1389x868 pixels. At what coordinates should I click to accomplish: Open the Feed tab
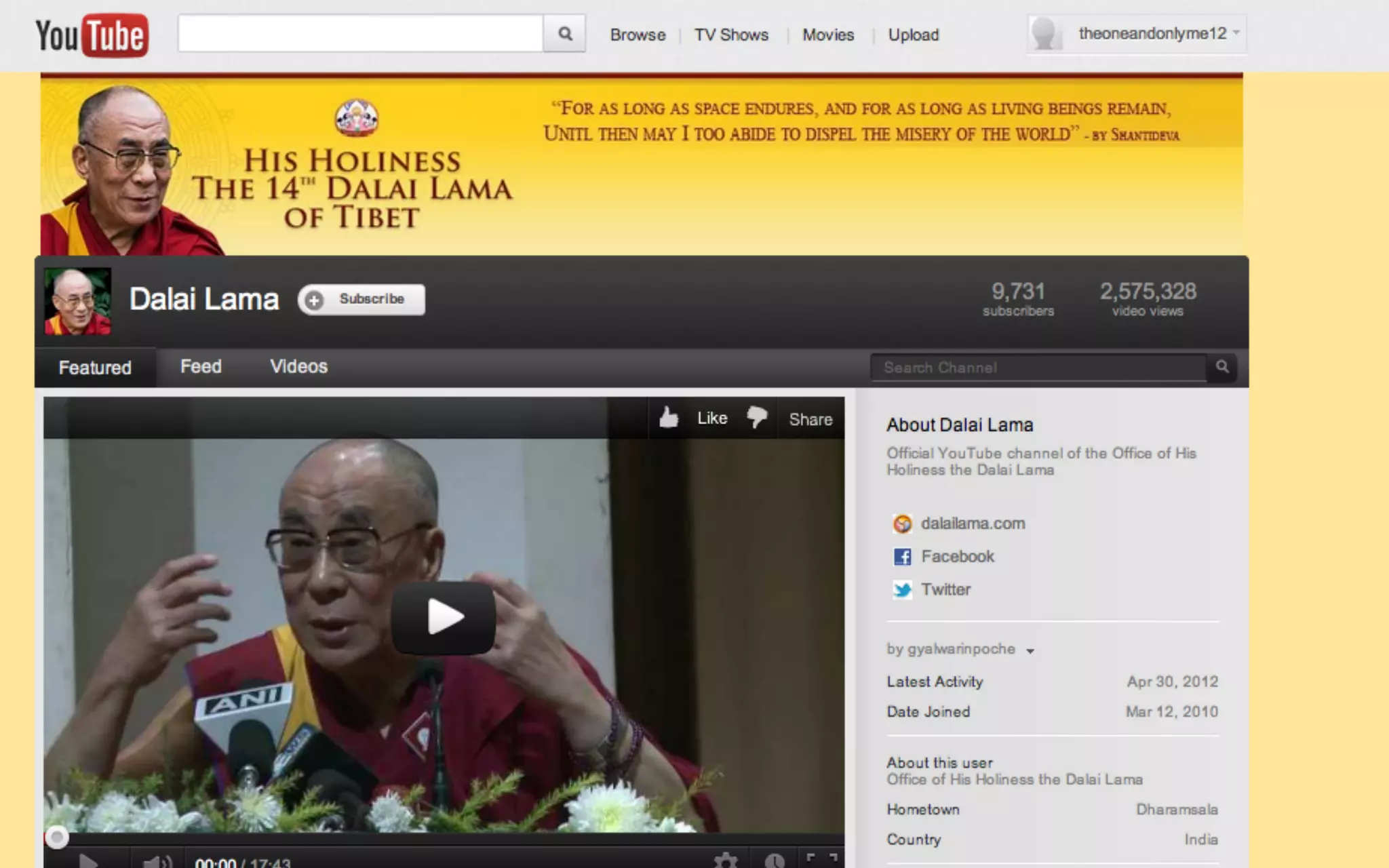pyautogui.click(x=201, y=367)
